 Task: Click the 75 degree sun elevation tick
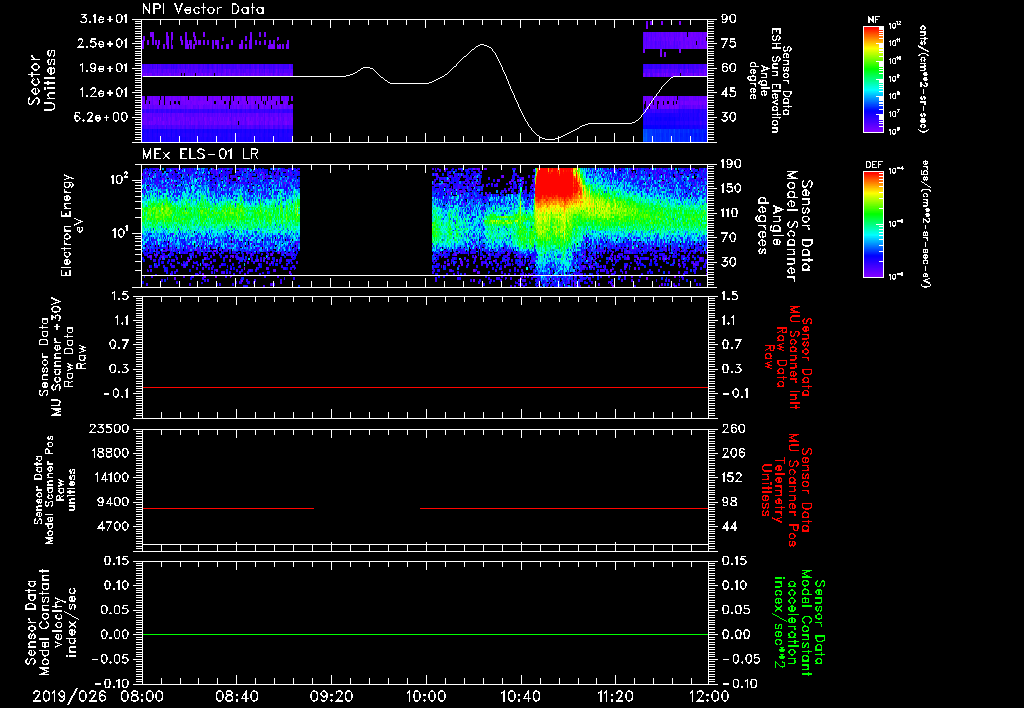coord(728,43)
